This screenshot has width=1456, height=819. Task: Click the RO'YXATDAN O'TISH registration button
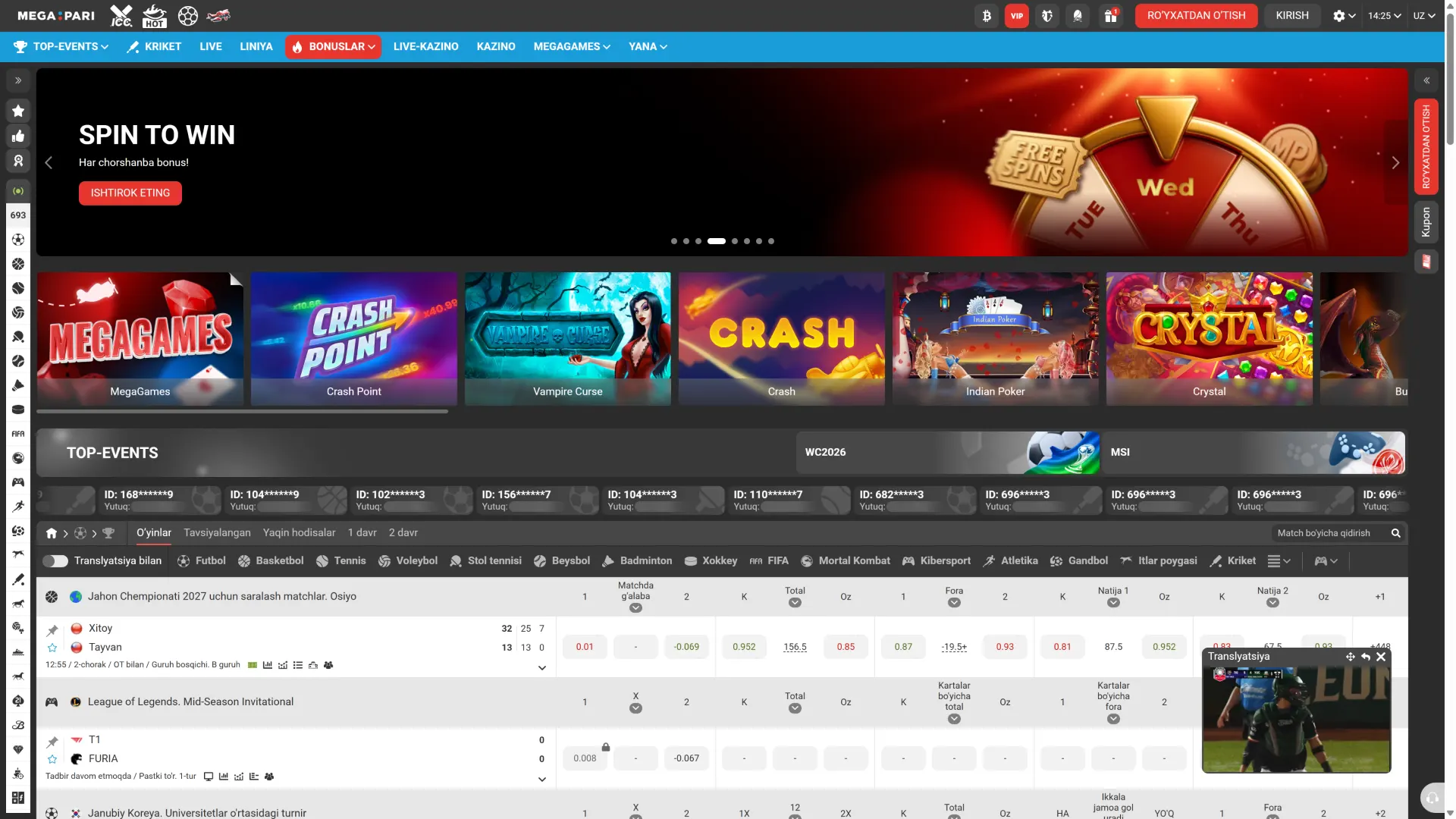(1196, 16)
